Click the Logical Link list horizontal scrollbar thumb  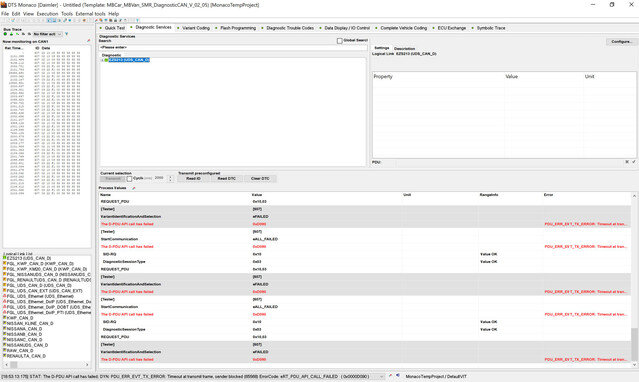tap(13, 364)
